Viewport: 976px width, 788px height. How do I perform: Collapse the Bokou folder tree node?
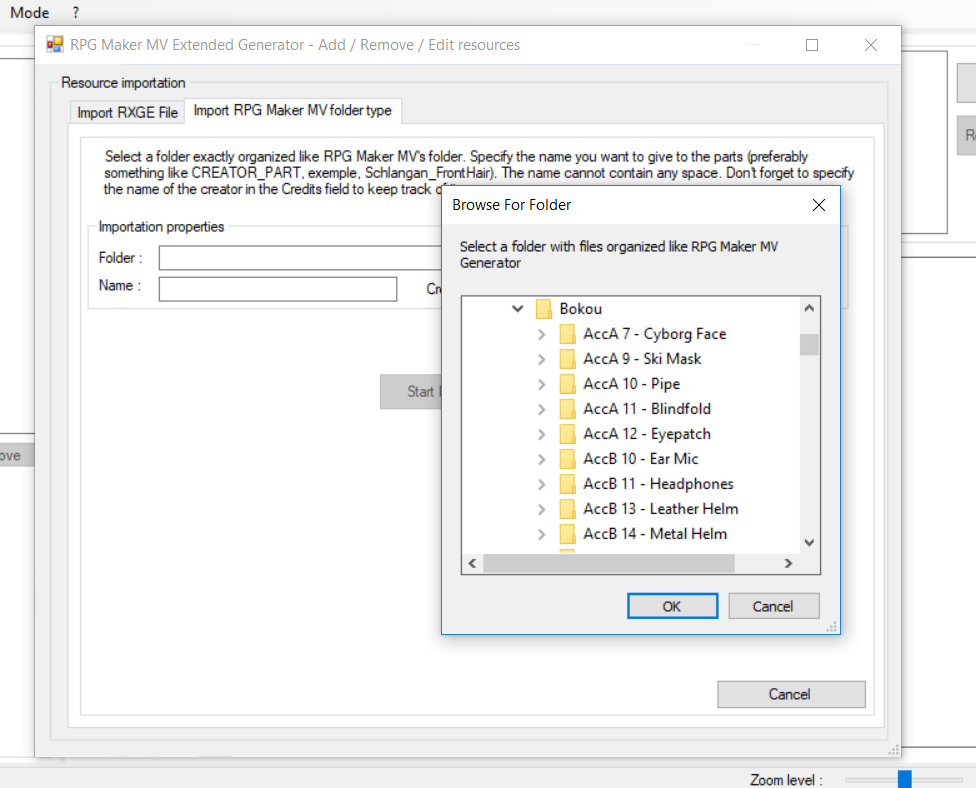click(x=517, y=309)
